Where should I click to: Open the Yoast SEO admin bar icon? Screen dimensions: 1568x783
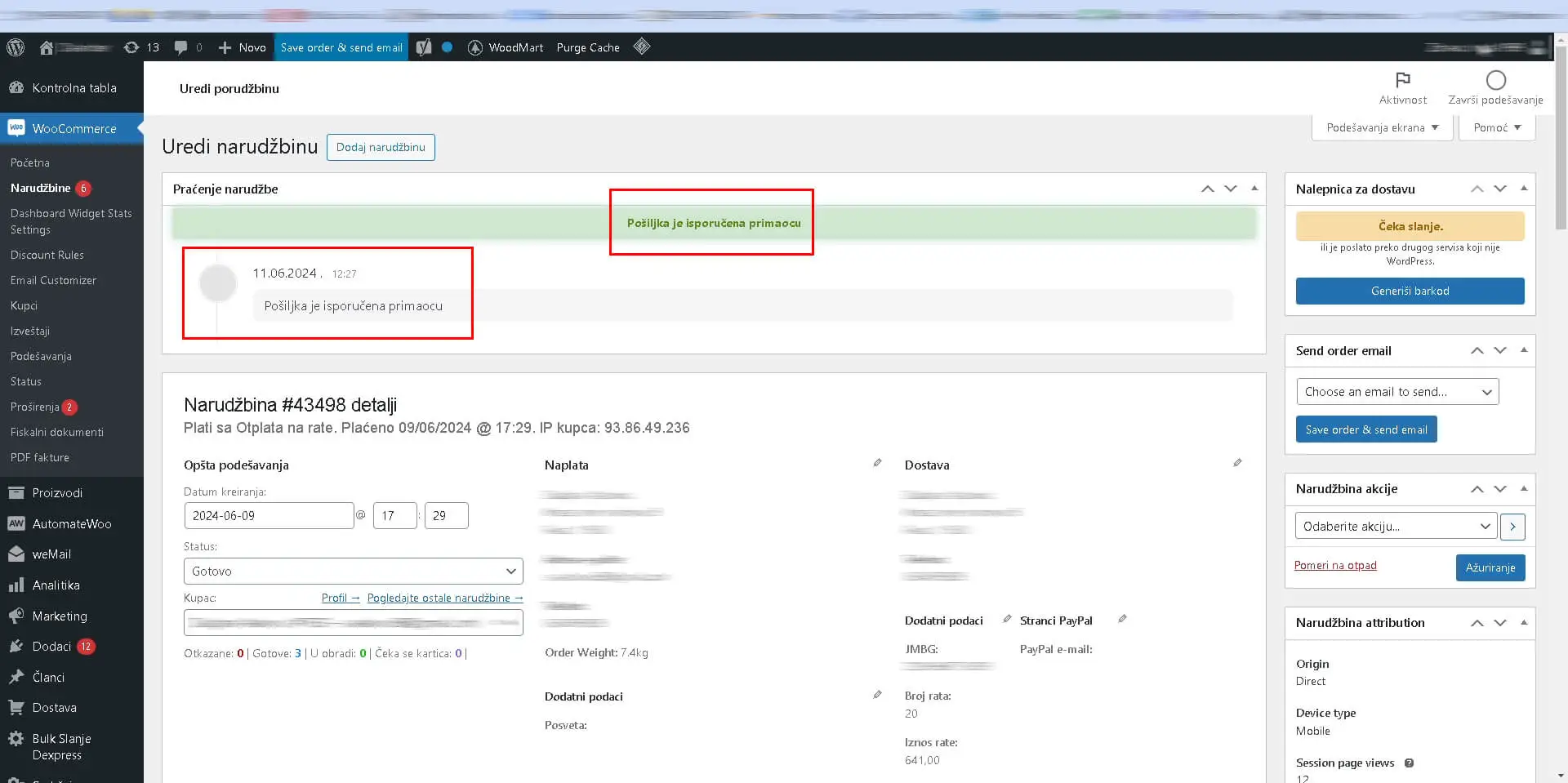(423, 47)
